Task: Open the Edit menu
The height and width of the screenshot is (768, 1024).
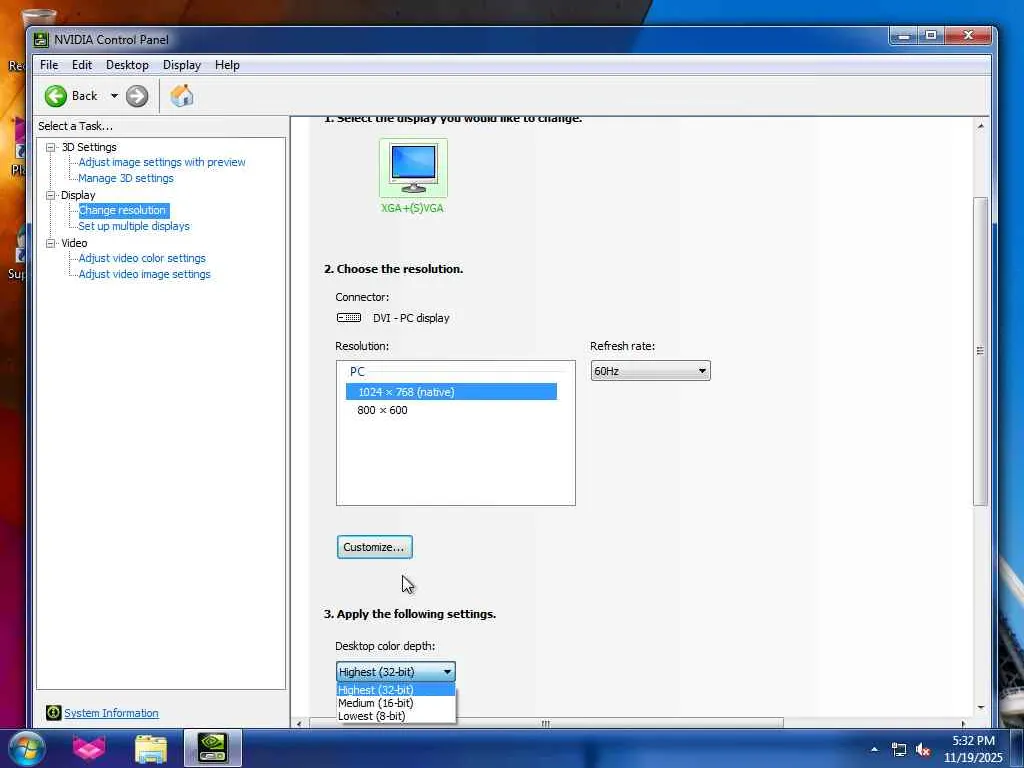Action: pos(82,65)
